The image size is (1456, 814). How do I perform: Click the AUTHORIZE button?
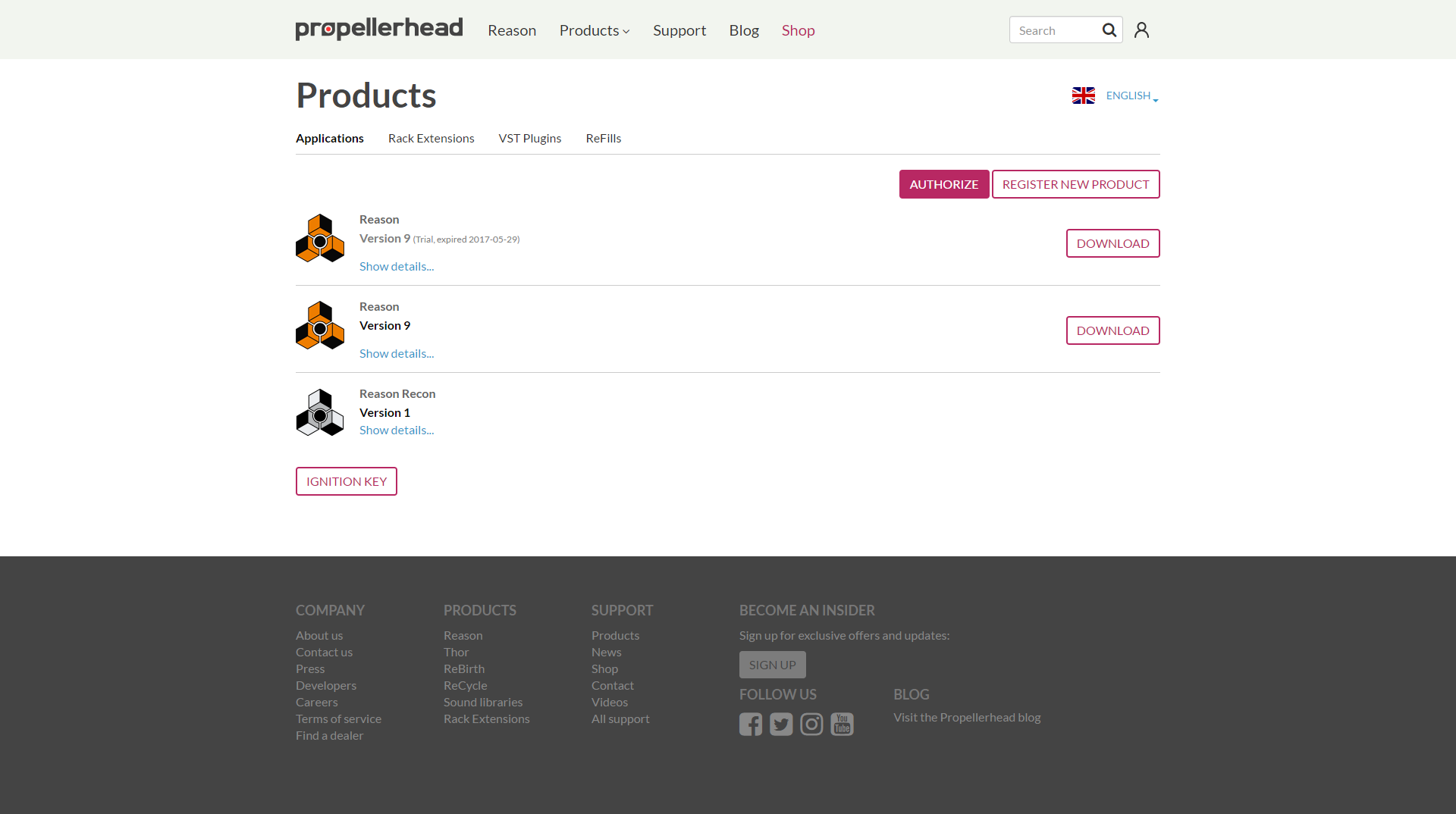(x=944, y=184)
